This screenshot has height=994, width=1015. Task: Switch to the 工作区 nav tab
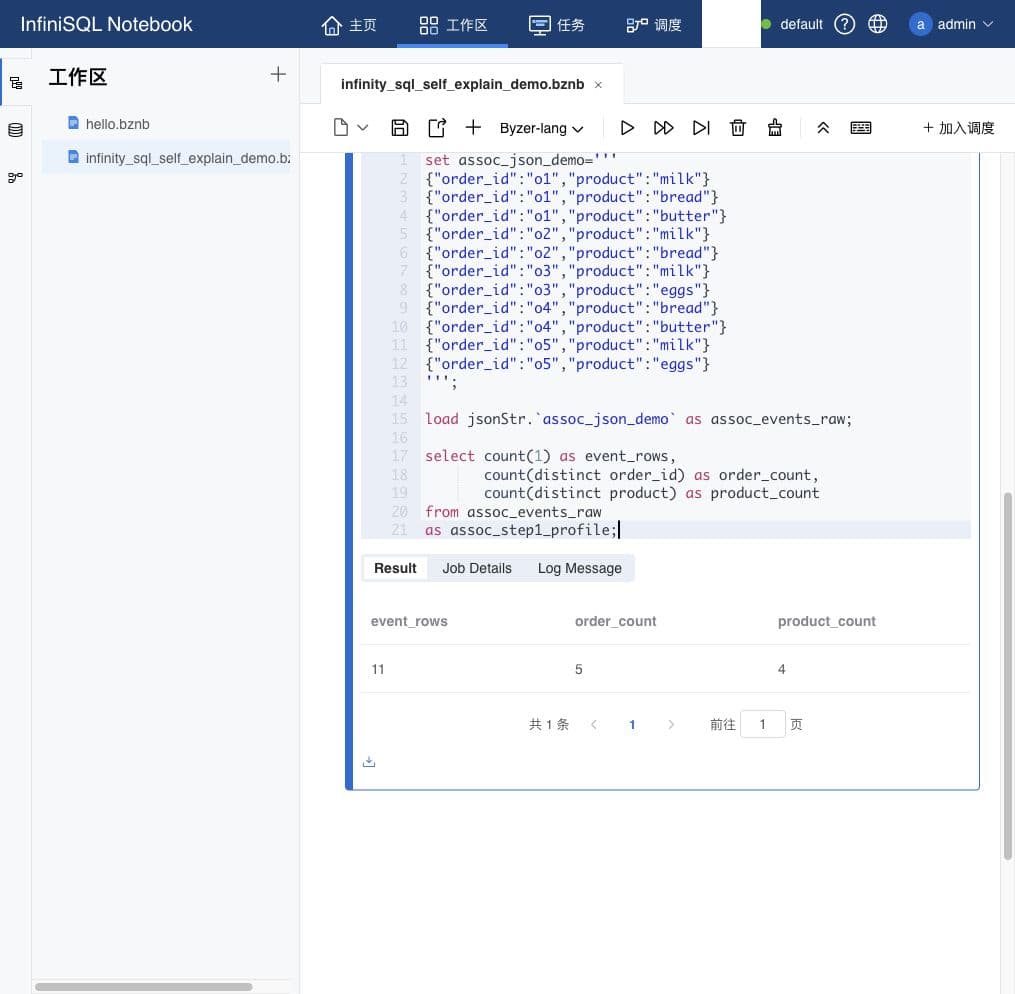point(452,25)
